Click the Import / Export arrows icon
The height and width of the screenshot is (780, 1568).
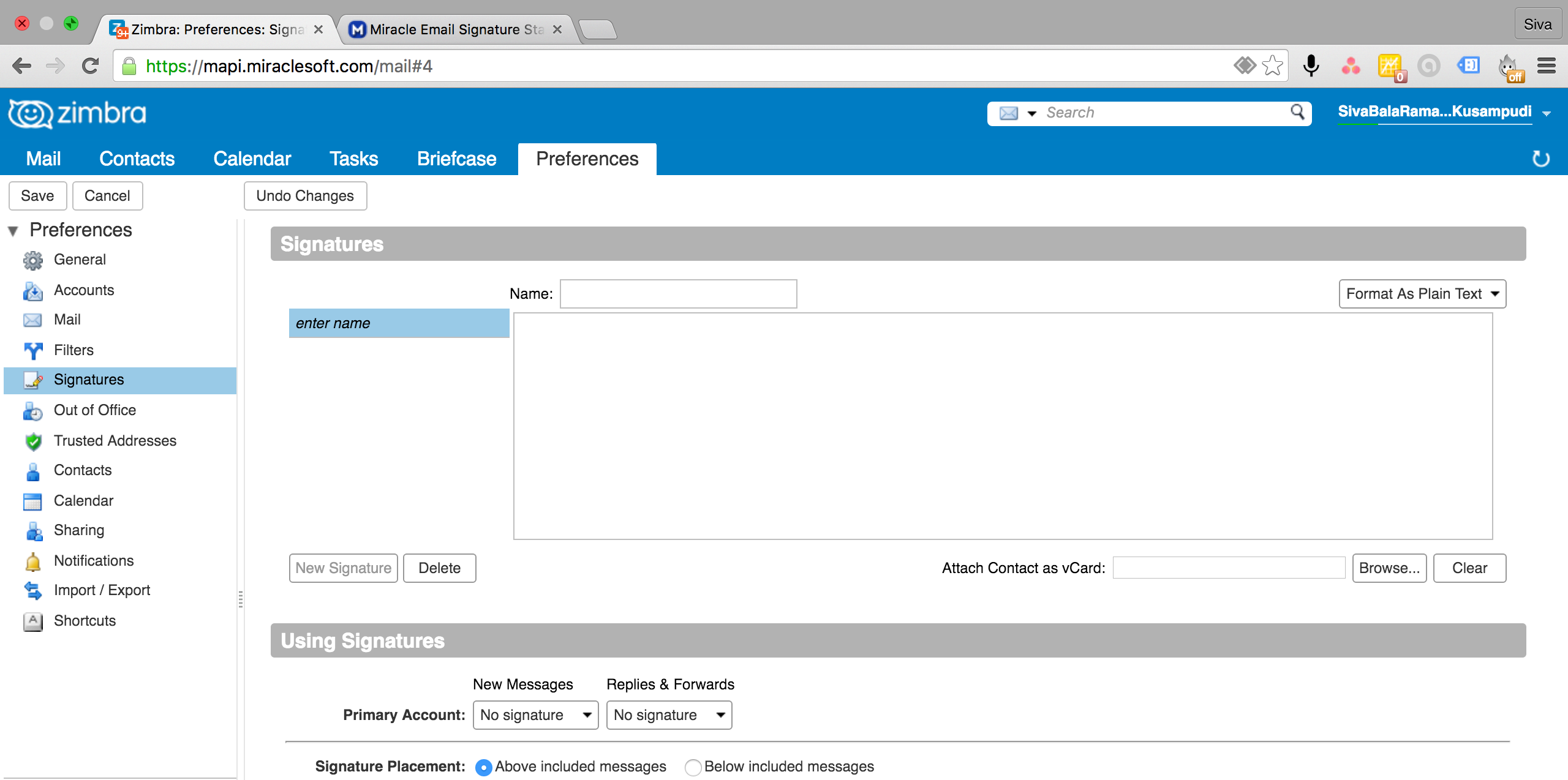[33, 590]
